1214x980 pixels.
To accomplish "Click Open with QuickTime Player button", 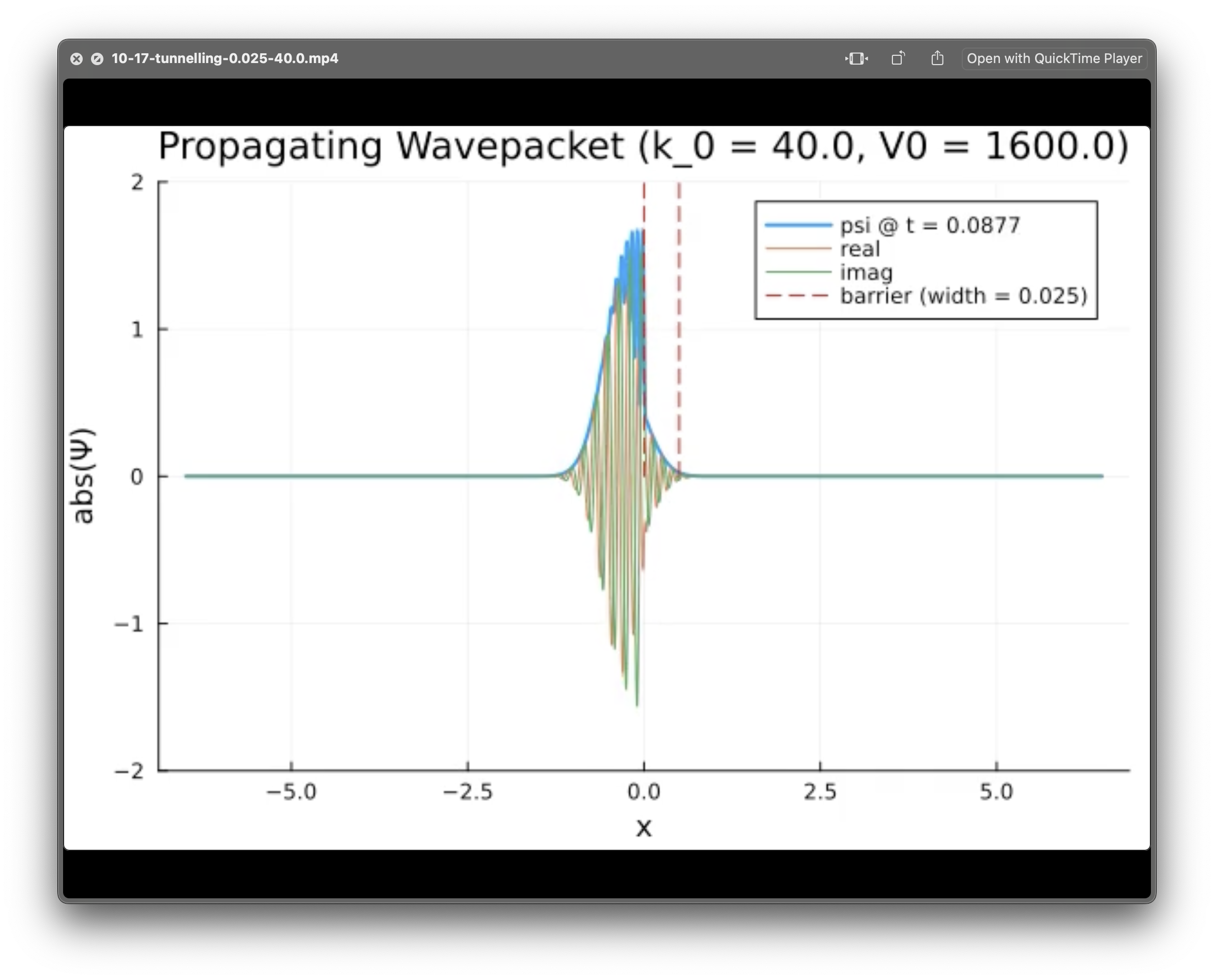I will pos(1054,59).
